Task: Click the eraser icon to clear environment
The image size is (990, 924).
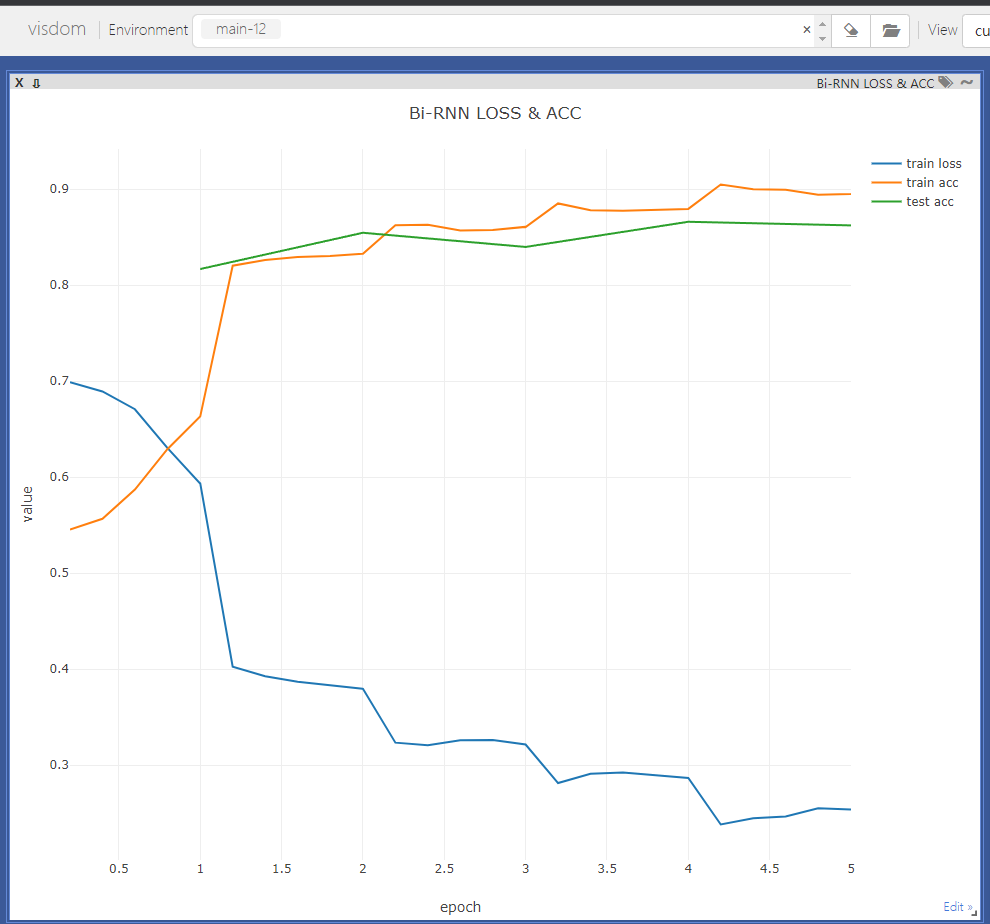Action: (850, 30)
